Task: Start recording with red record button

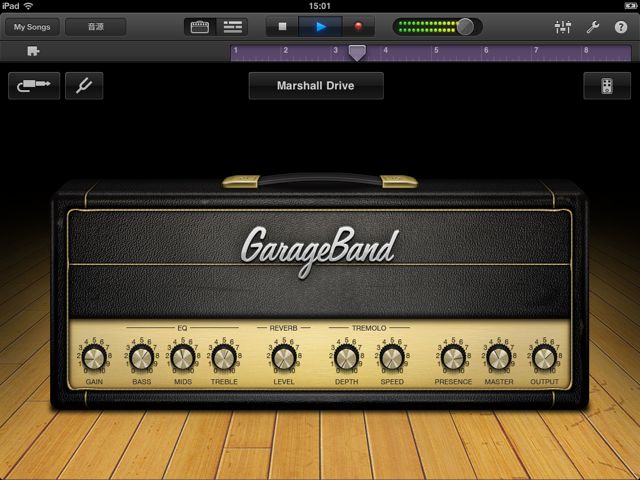Action: tap(358, 27)
